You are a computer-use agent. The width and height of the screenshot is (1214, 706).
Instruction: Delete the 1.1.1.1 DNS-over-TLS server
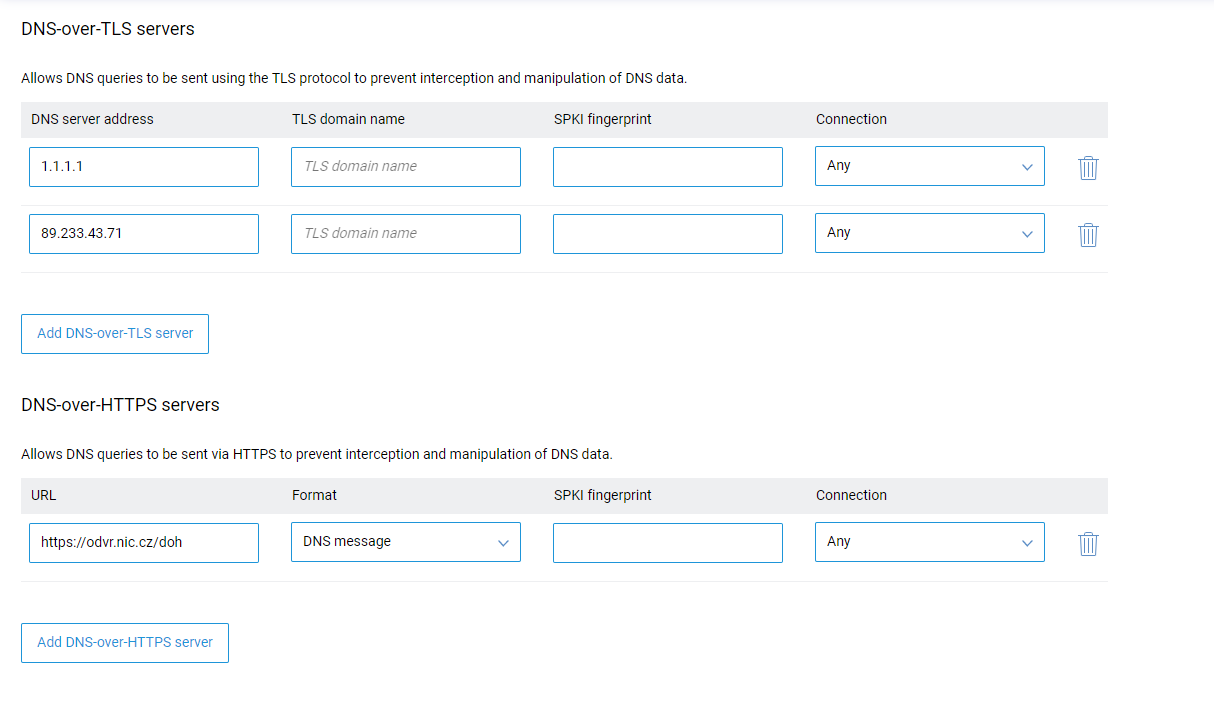tap(1088, 167)
